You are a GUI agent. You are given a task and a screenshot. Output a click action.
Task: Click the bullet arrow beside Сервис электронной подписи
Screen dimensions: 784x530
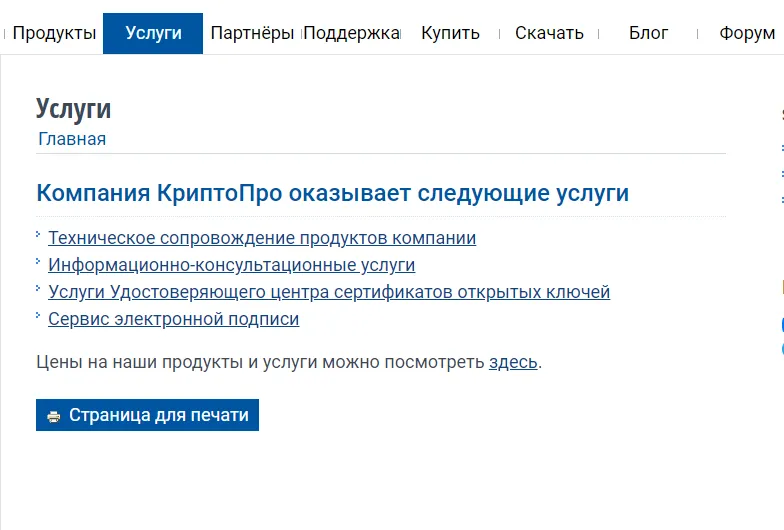coord(39,316)
